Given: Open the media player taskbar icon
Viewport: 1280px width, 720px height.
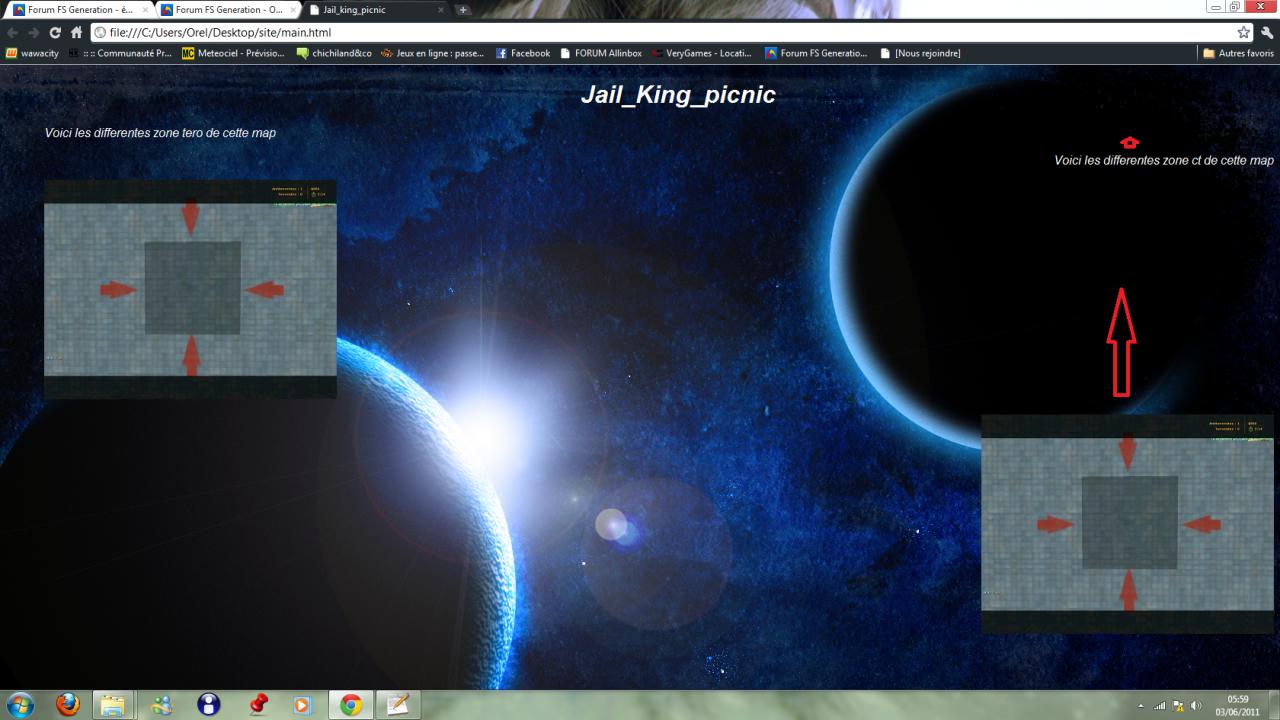Looking at the screenshot, I should pos(303,705).
